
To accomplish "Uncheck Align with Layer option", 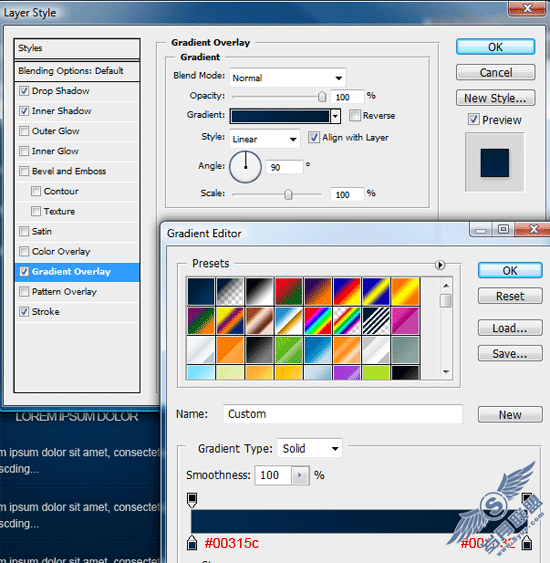I will [x=314, y=137].
